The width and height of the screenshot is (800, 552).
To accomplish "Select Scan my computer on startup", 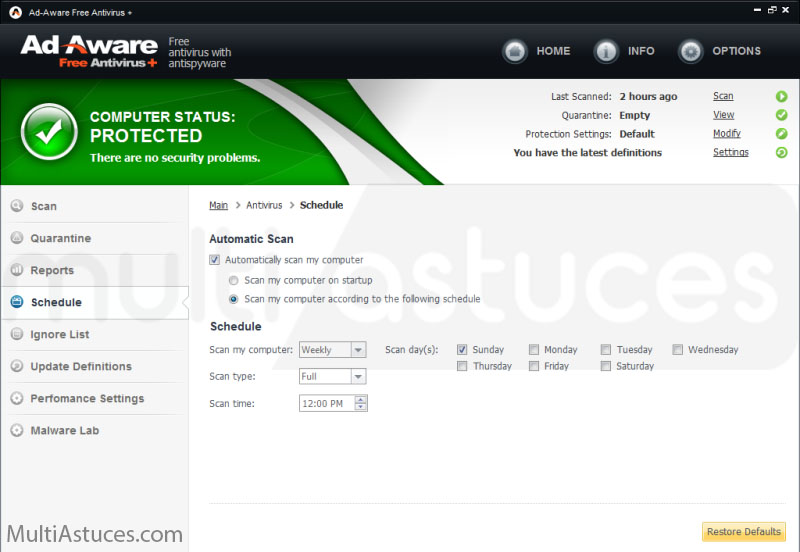I will tap(234, 281).
